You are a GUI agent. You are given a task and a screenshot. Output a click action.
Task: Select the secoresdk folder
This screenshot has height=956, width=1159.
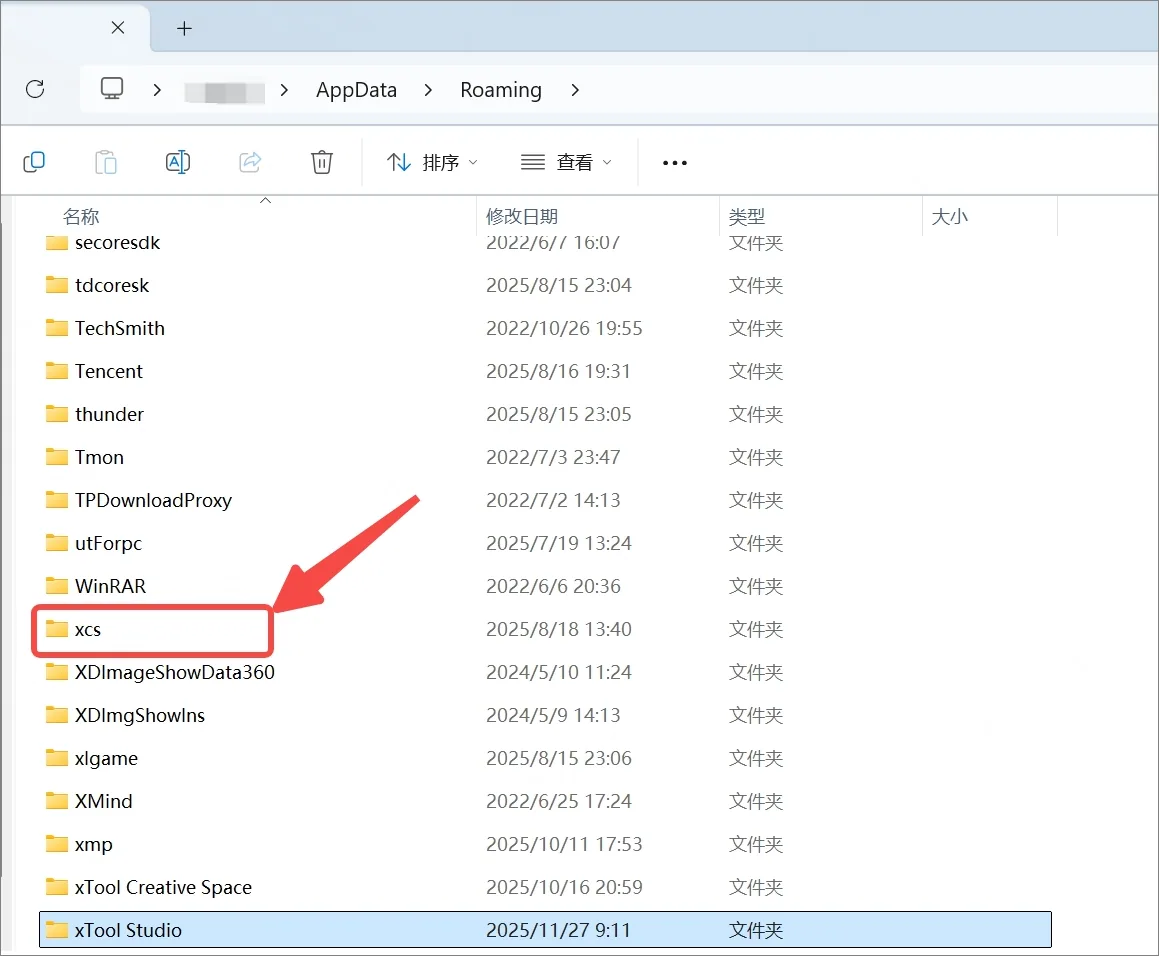(x=545, y=243)
